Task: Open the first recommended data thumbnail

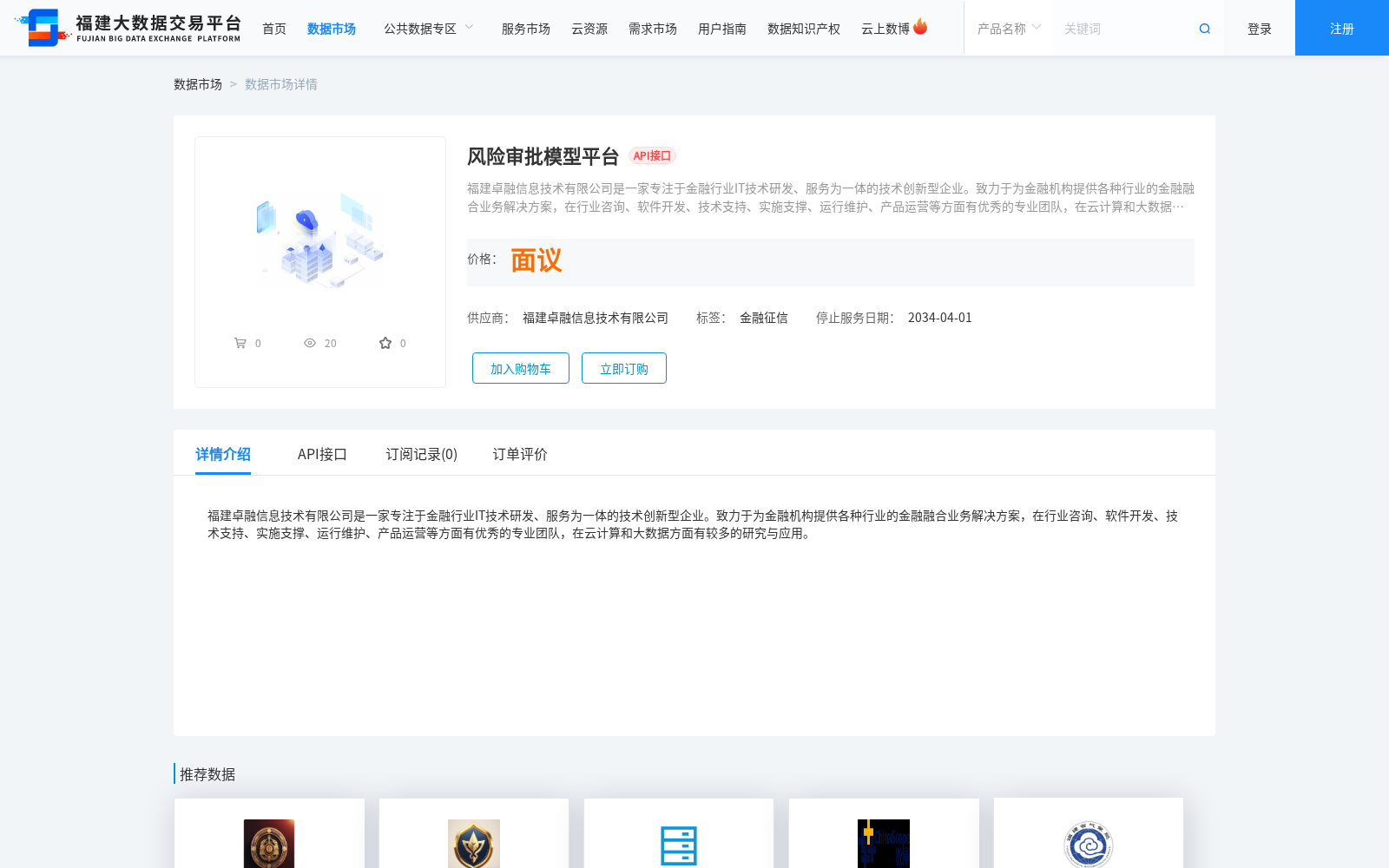Action: pos(269,843)
